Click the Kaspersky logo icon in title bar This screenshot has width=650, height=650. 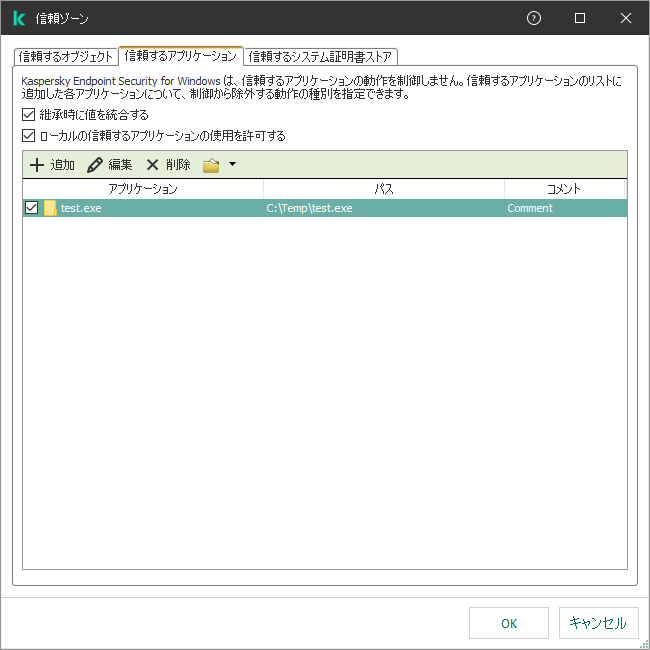[19, 18]
